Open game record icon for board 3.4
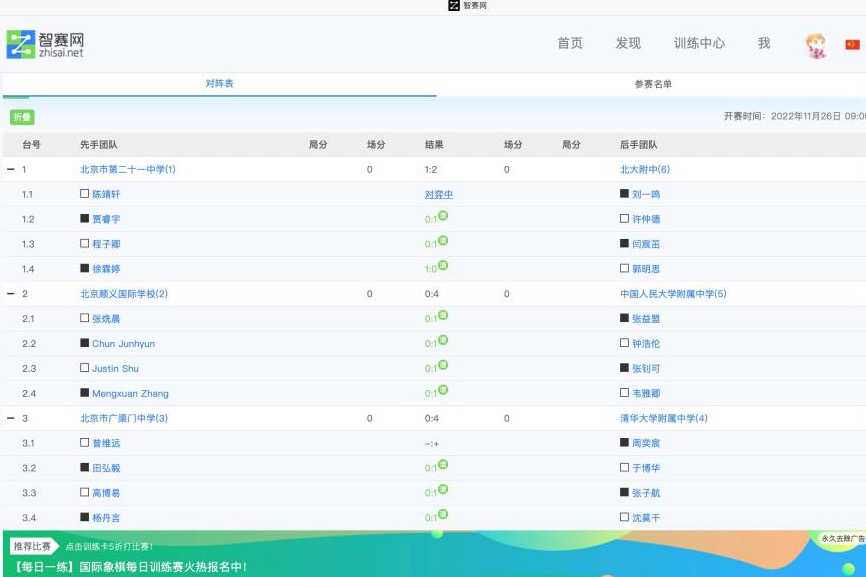Image resolution: width=866 pixels, height=577 pixels. [442, 515]
